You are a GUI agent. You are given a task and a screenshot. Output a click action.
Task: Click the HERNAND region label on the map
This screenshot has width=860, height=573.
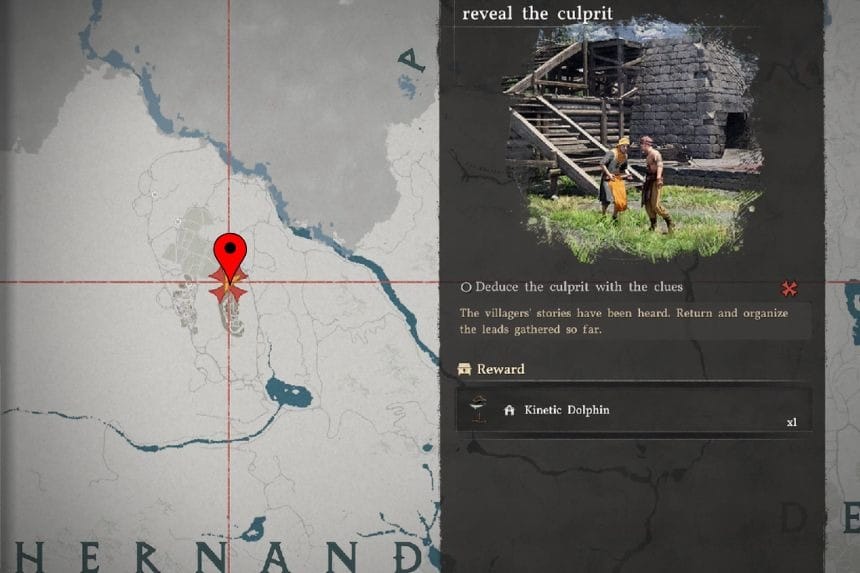click(x=219, y=558)
